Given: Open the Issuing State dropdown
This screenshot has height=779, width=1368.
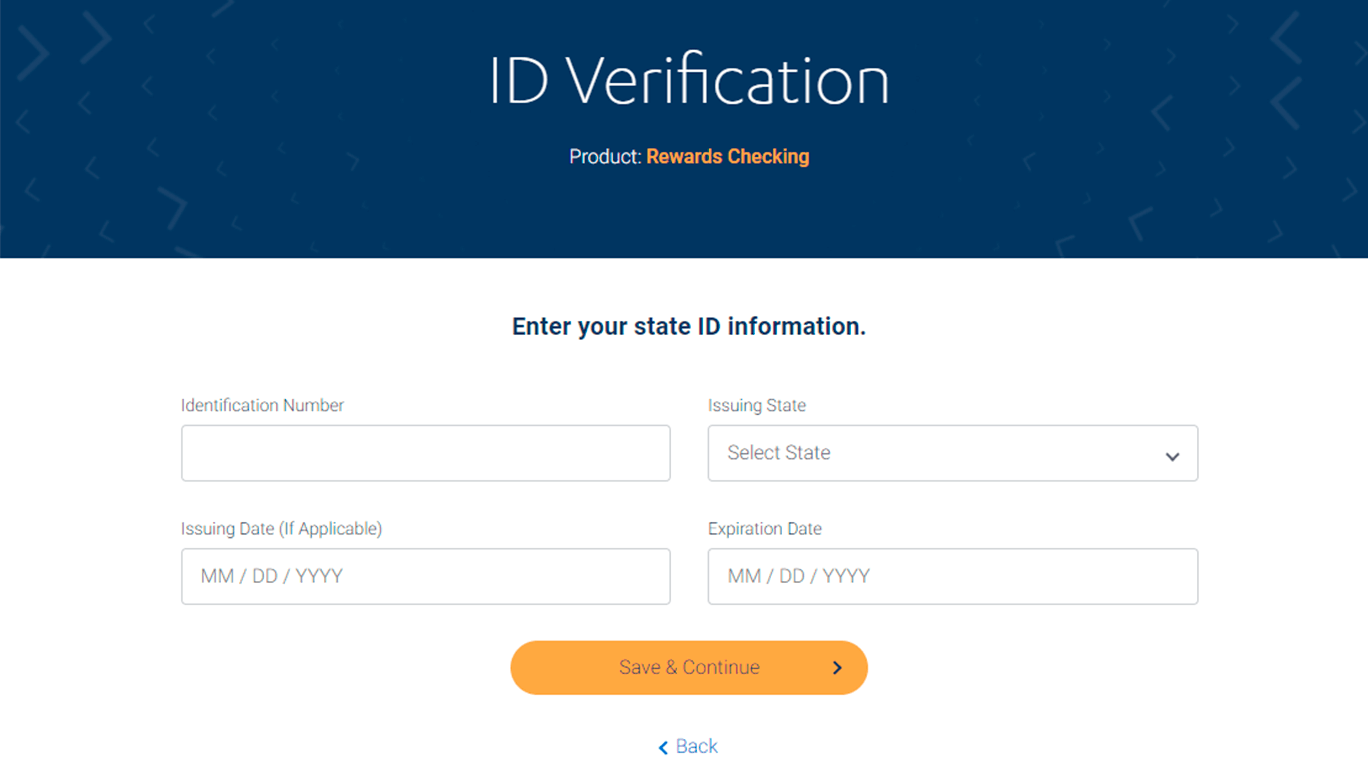Looking at the screenshot, I should [952, 453].
